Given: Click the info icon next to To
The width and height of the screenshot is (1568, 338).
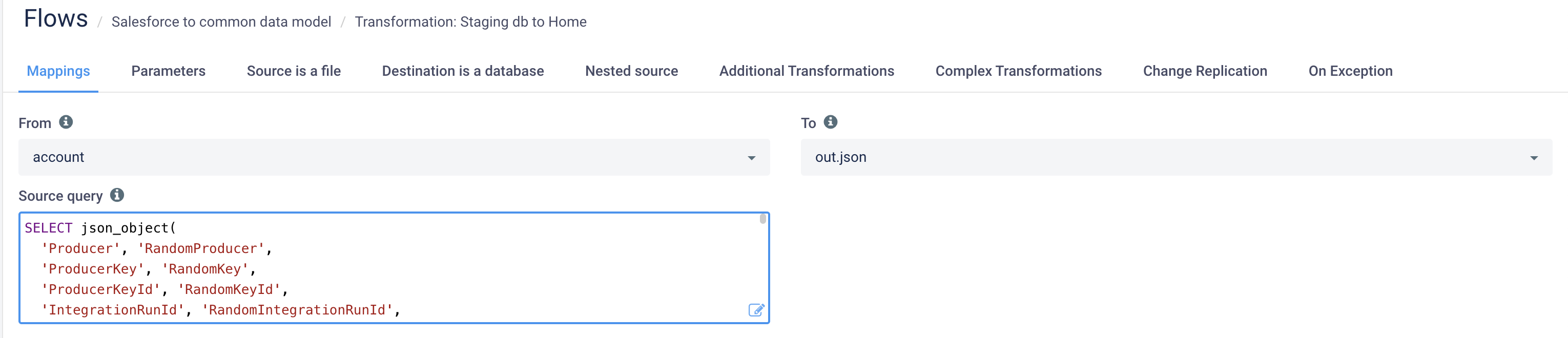Looking at the screenshot, I should [830, 122].
